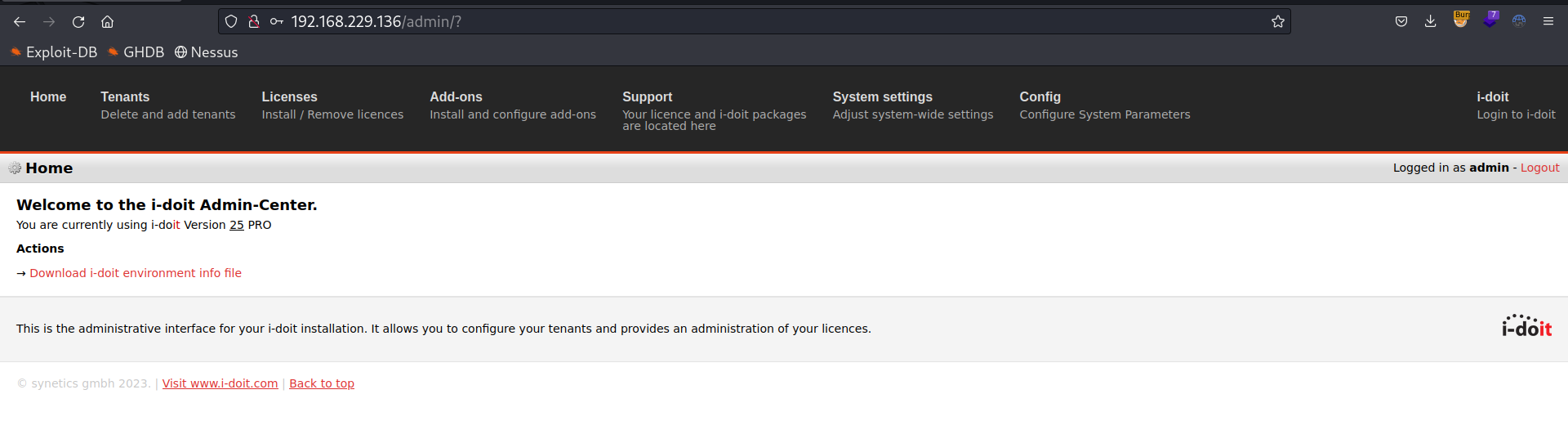Bookmark this page with the star icon
Screen dimensions: 1568x448
(x=1278, y=22)
